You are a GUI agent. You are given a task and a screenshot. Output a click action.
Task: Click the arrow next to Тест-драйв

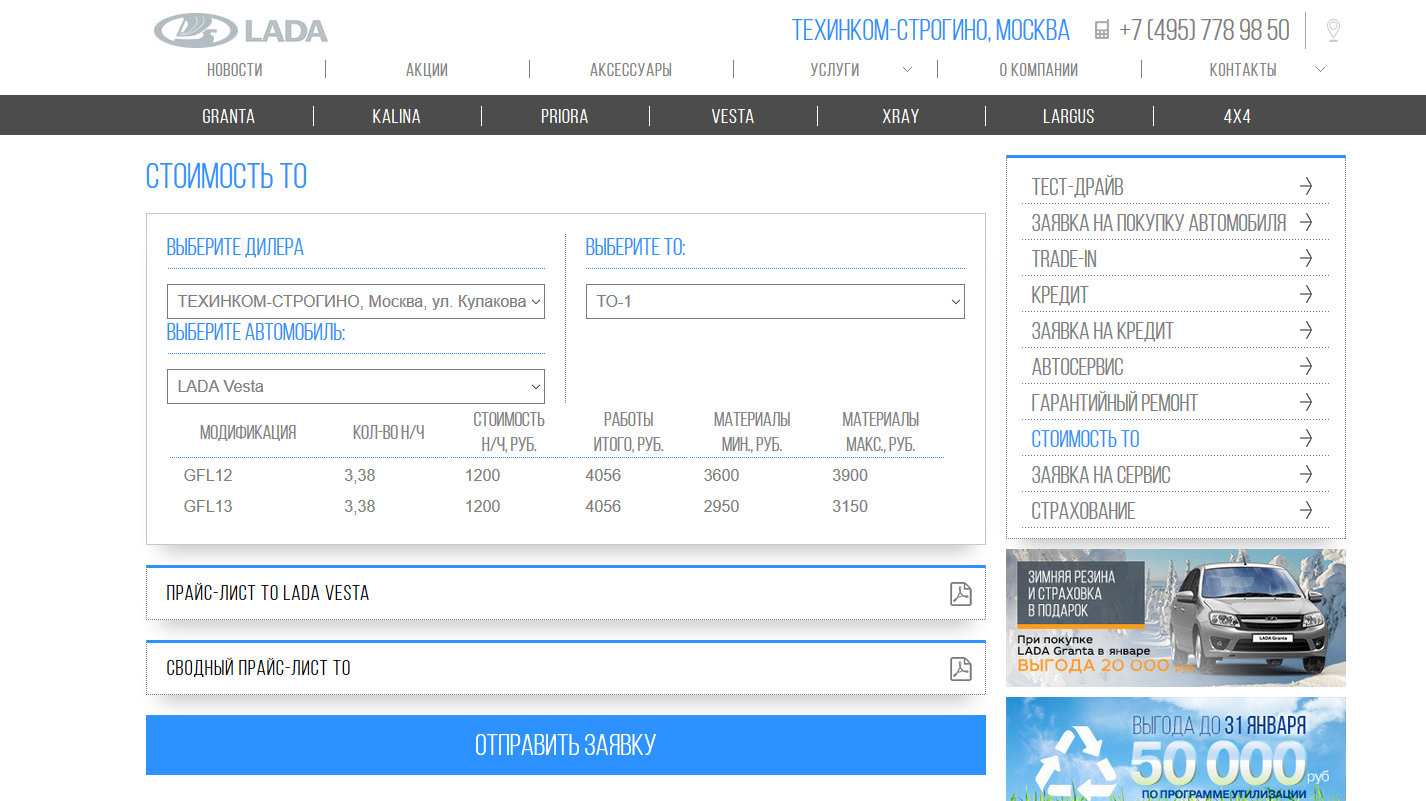pos(1305,187)
